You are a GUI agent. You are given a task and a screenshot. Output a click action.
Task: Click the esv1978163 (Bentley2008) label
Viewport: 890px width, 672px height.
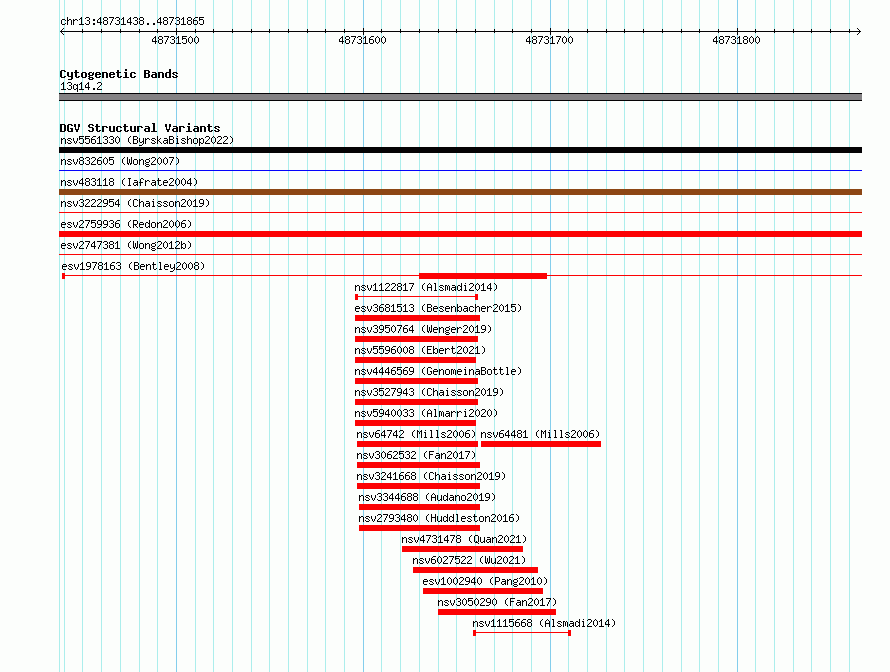click(x=133, y=266)
